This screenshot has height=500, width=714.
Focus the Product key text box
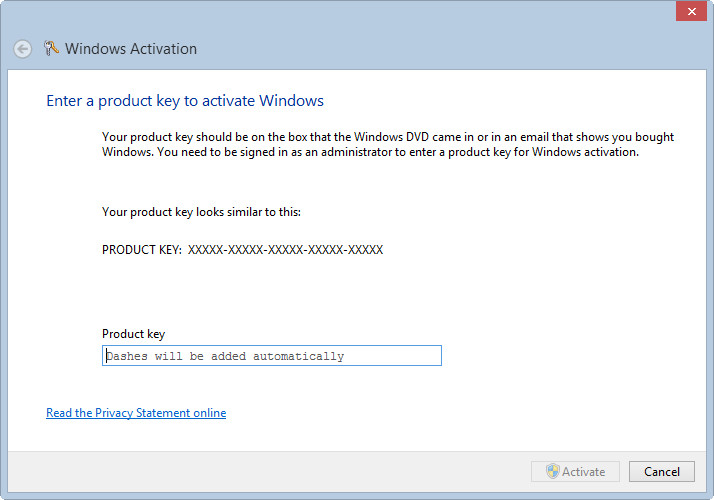(271, 356)
